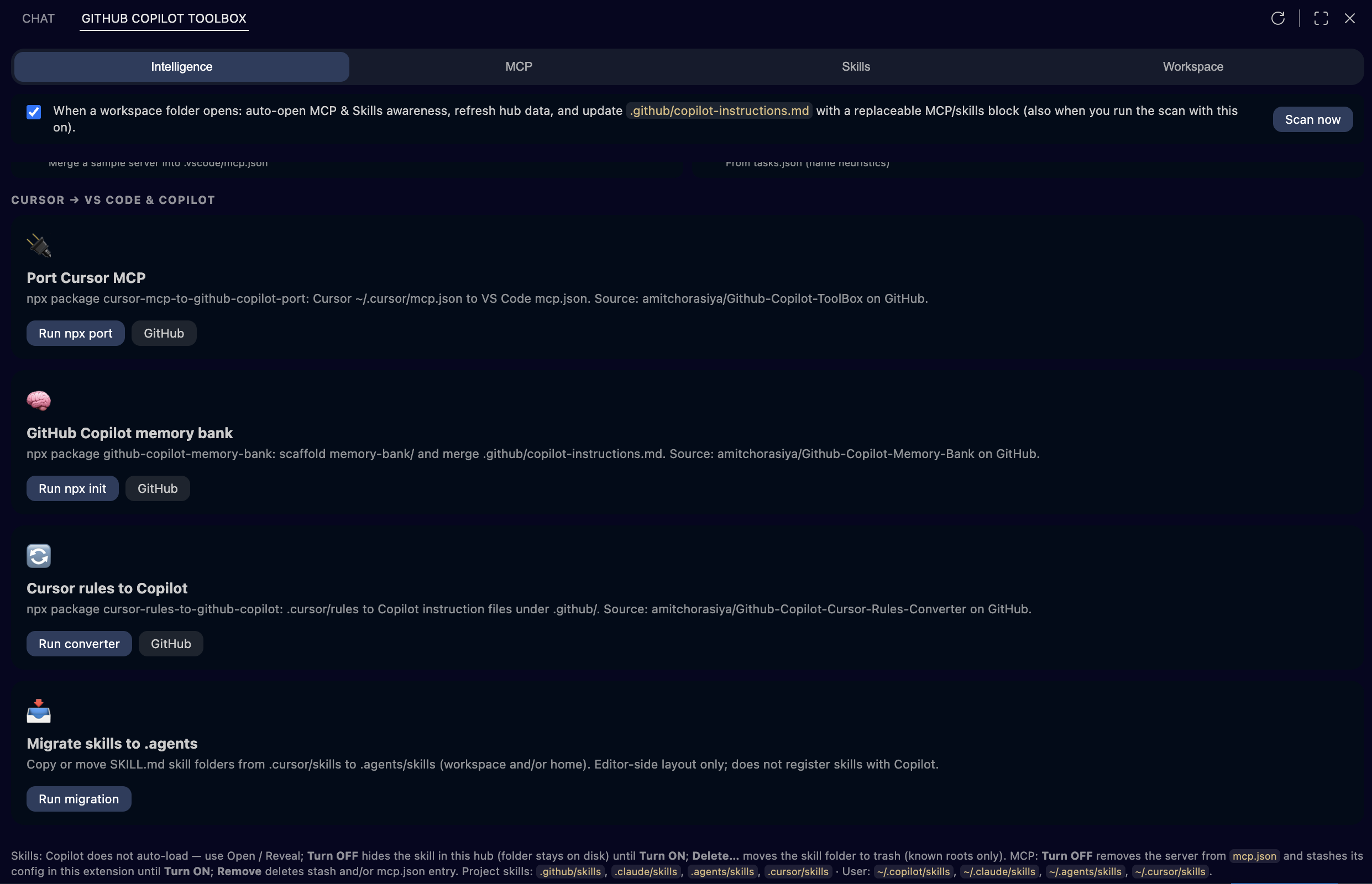Click Run npx init for memory bank
Image resolution: width=1372 pixels, height=884 pixels.
(x=72, y=488)
